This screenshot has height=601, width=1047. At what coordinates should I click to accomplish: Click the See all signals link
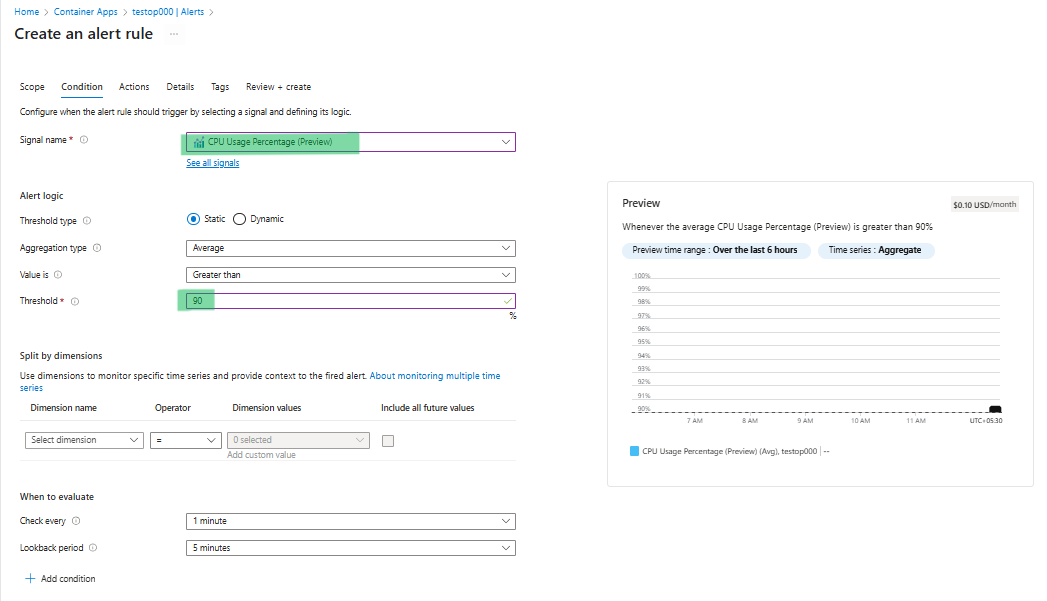point(212,163)
